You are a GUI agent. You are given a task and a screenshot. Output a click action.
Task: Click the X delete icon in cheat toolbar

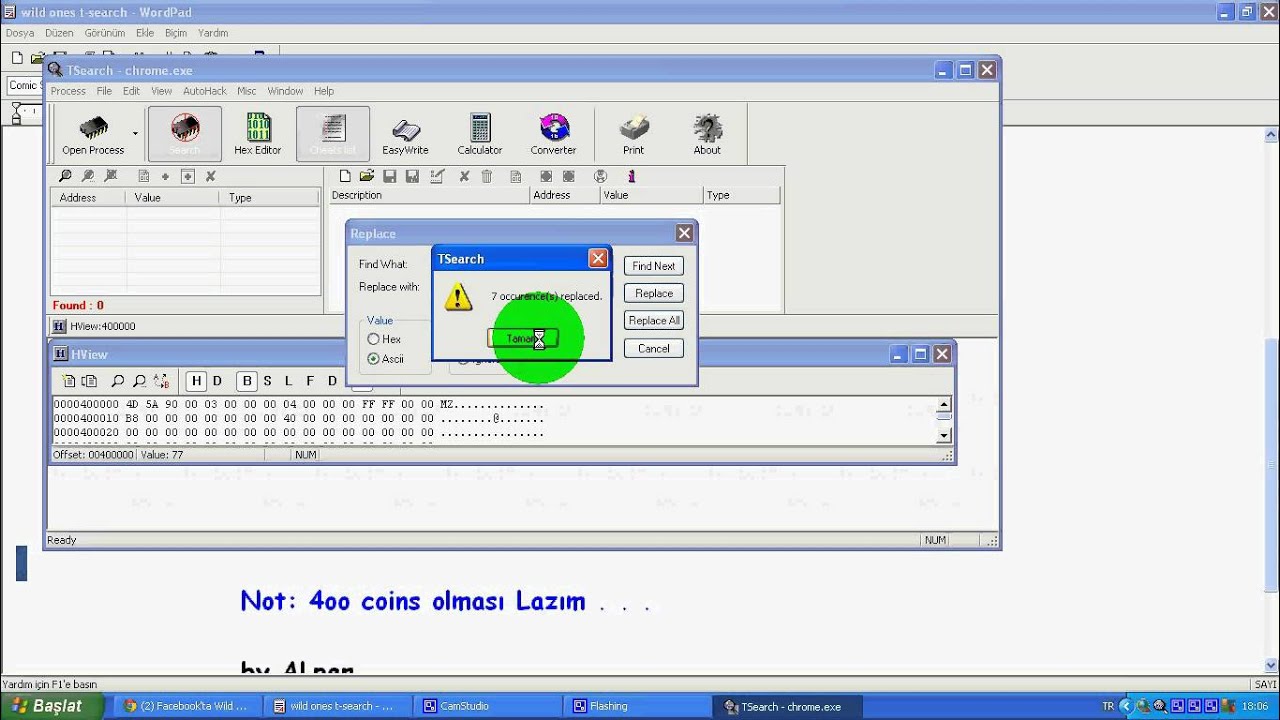pyautogui.click(x=464, y=176)
